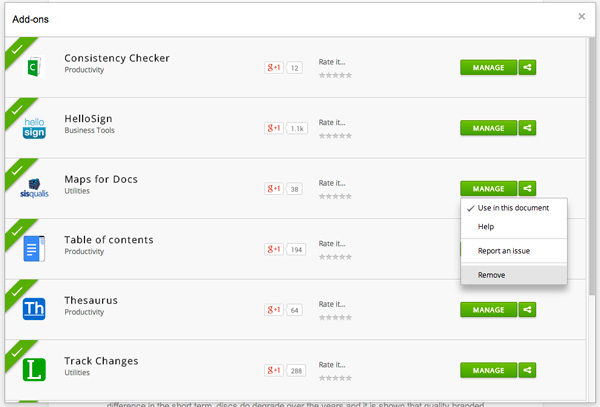
Task: Click the g+1 button for Maps for Docs
Action: (x=274, y=189)
